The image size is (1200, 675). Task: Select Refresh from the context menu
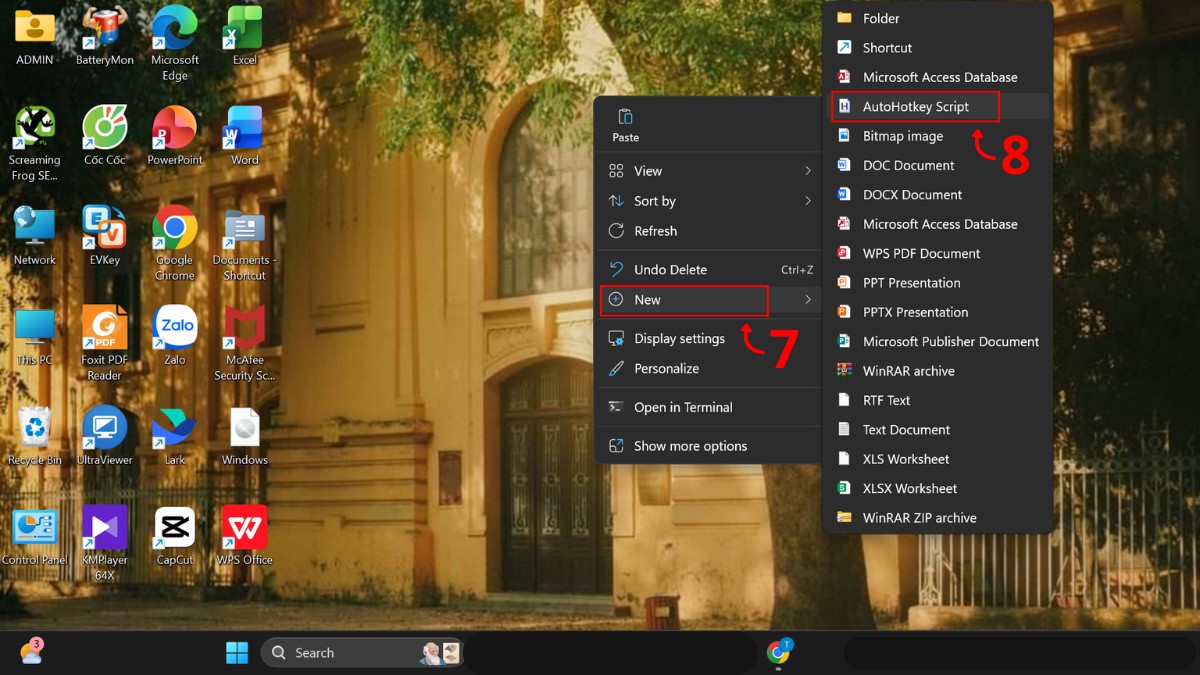655,231
